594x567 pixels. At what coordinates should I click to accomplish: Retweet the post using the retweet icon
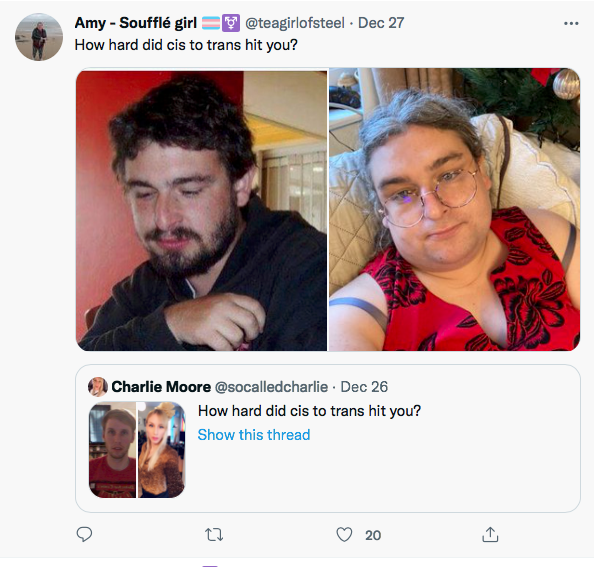[214, 535]
